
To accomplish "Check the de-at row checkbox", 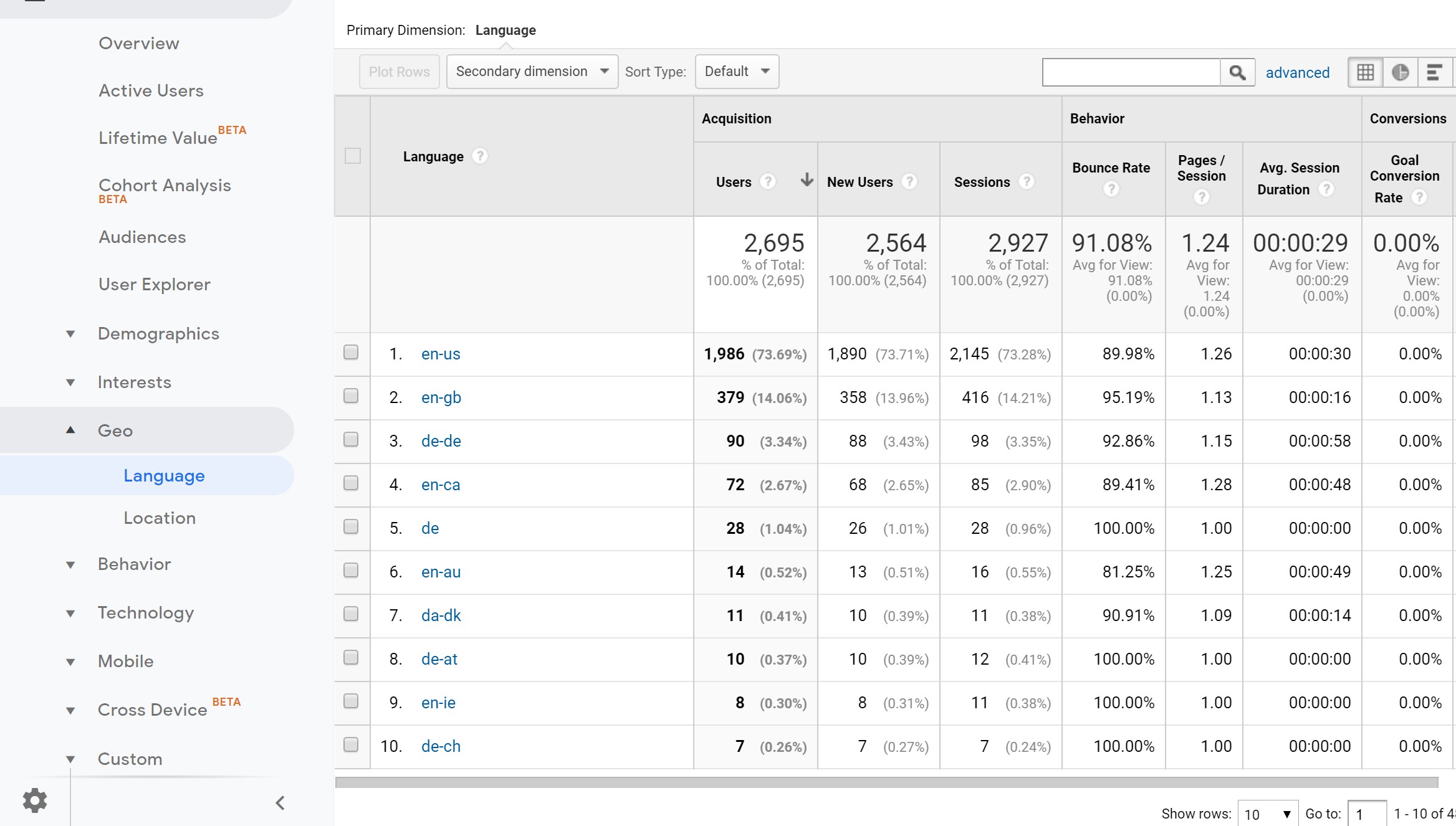I will coord(351,658).
